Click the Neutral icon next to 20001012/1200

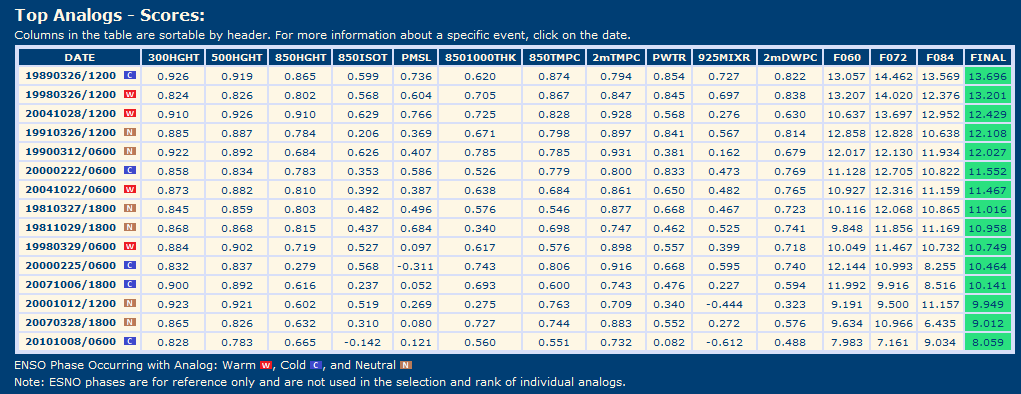pos(129,303)
